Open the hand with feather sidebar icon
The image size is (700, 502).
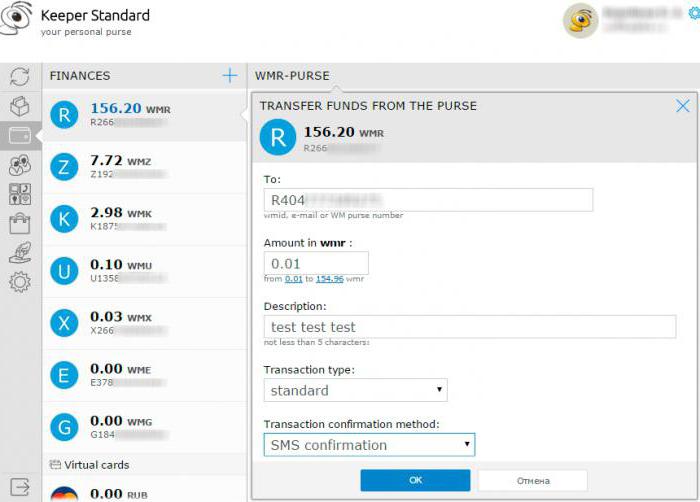tap(20, 253)
